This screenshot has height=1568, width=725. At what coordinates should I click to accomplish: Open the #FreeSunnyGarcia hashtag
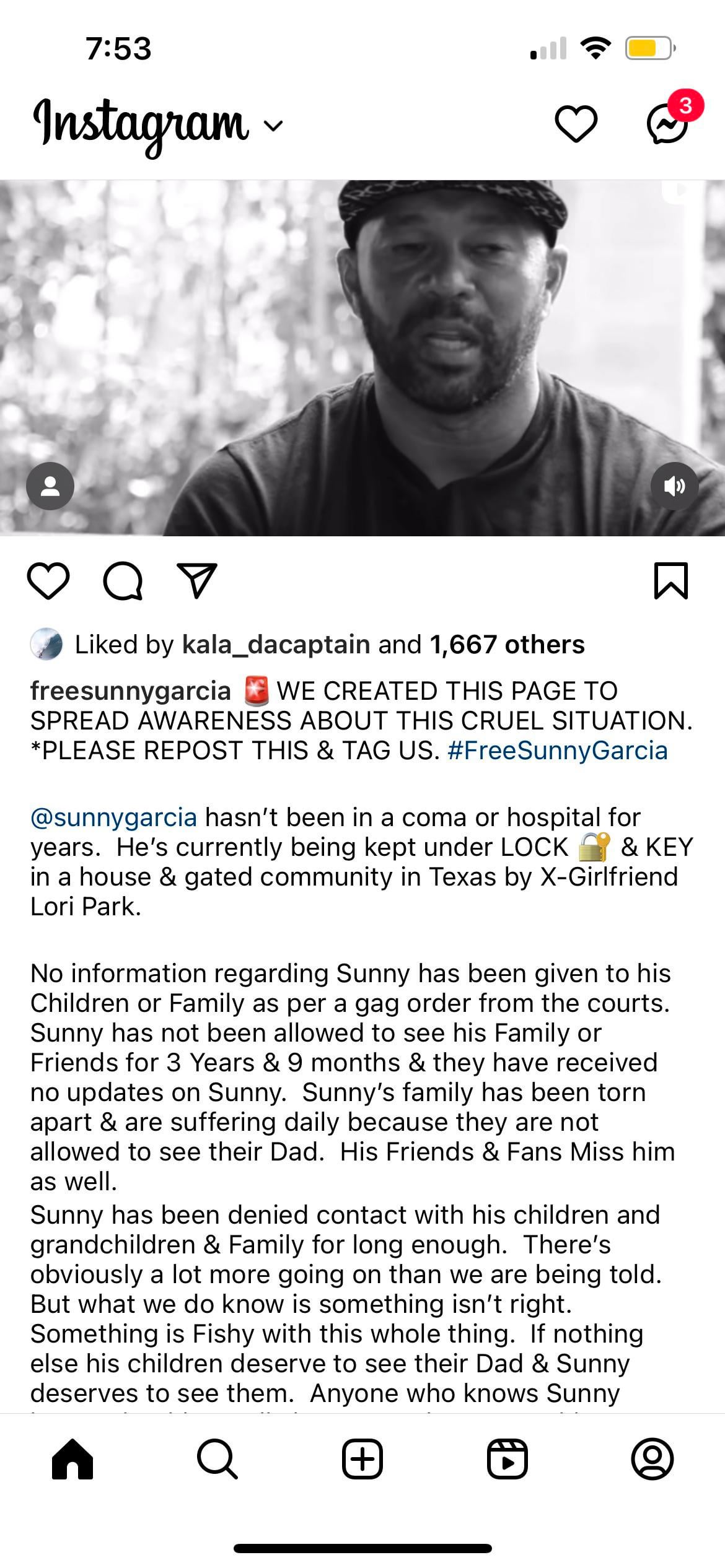tap(556, 751)
